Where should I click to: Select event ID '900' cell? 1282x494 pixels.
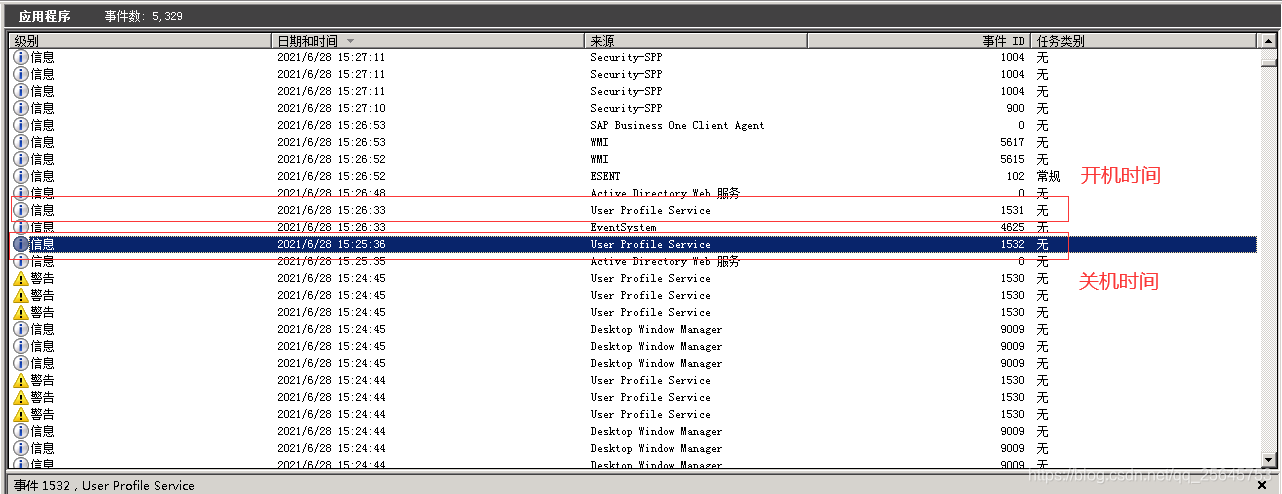[1015, 108]
